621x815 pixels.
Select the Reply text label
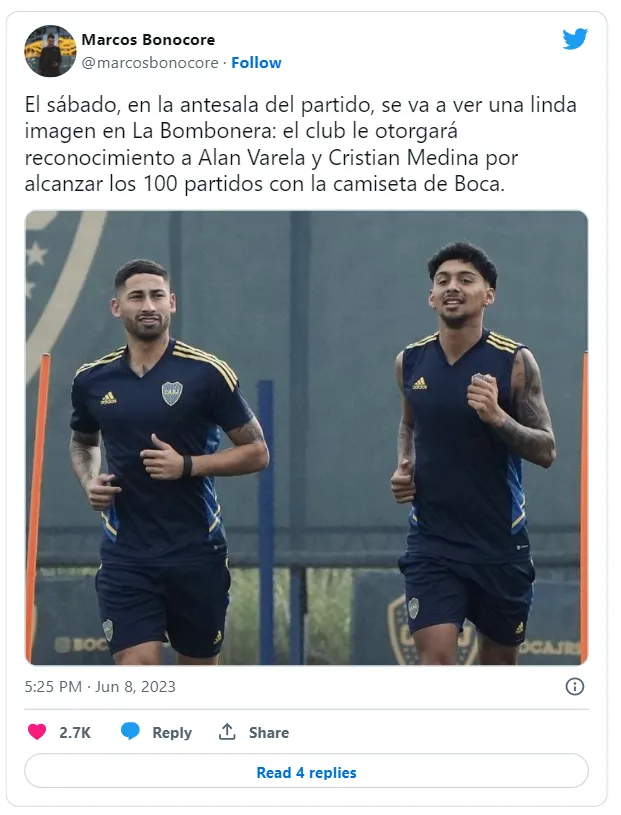pos(172,732)
